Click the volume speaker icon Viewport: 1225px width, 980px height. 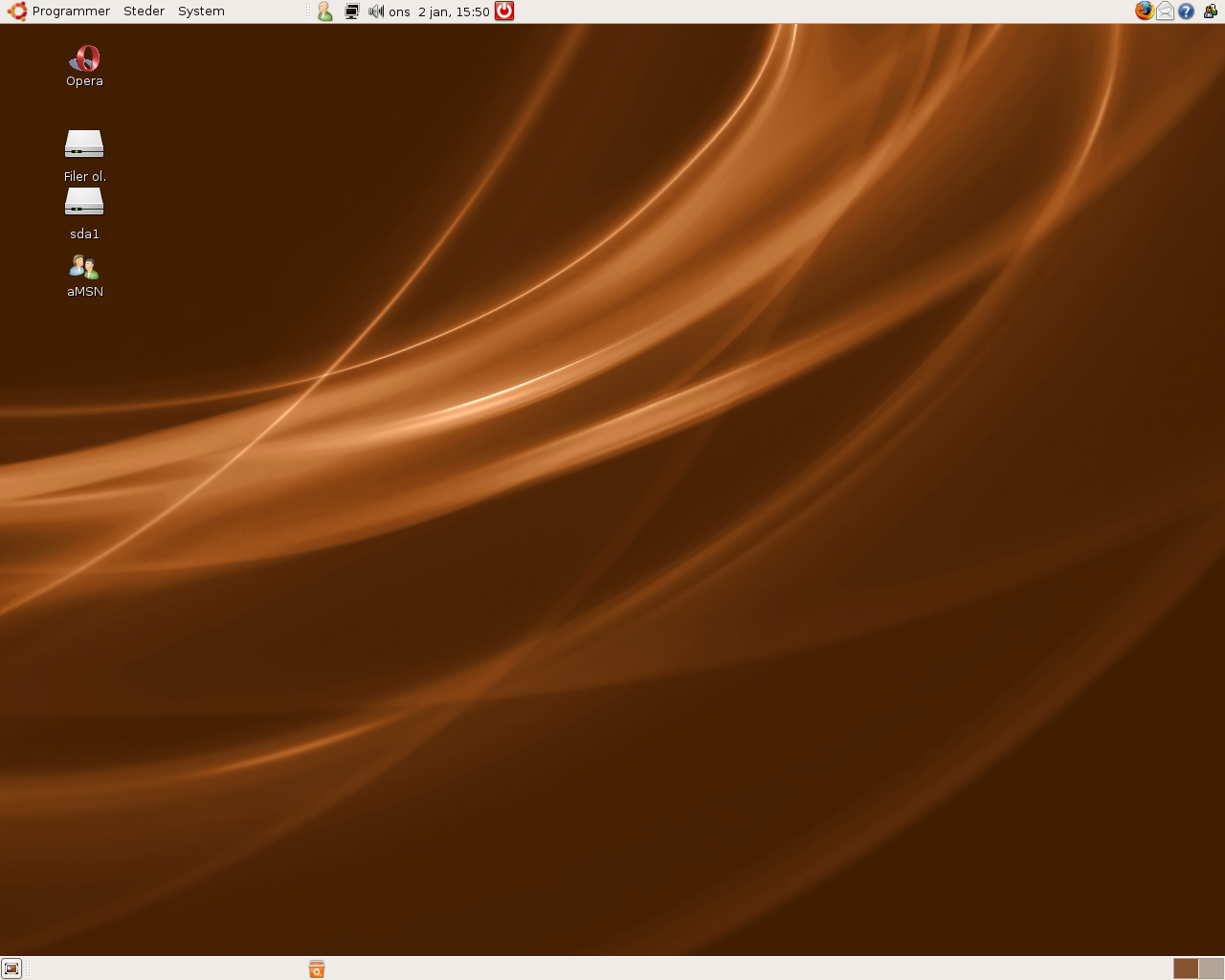point(376,11)
